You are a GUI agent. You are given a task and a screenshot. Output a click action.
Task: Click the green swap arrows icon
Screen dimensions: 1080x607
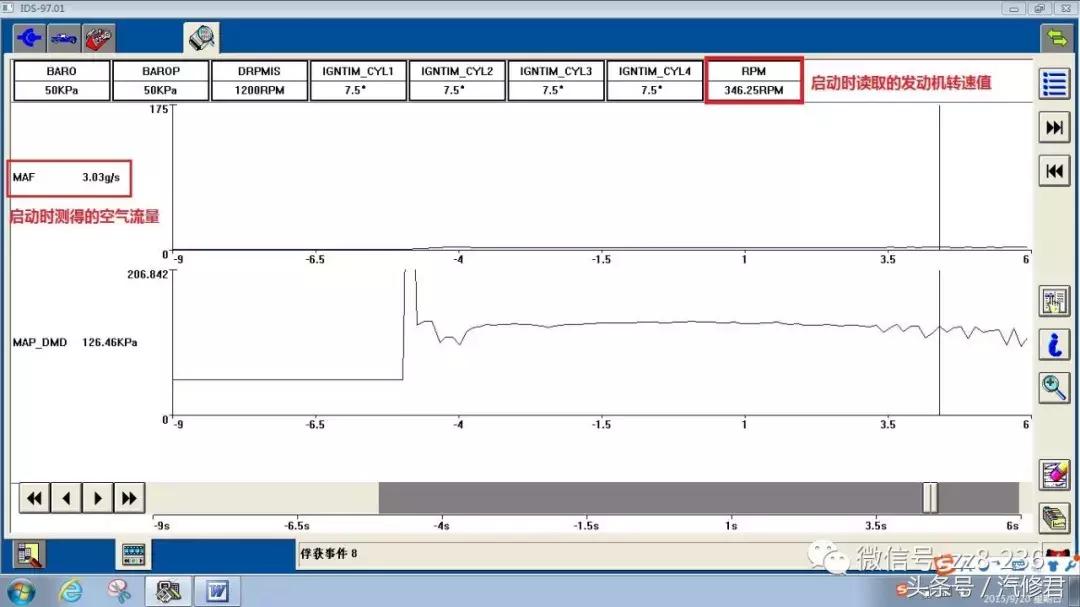(1056, 37)
